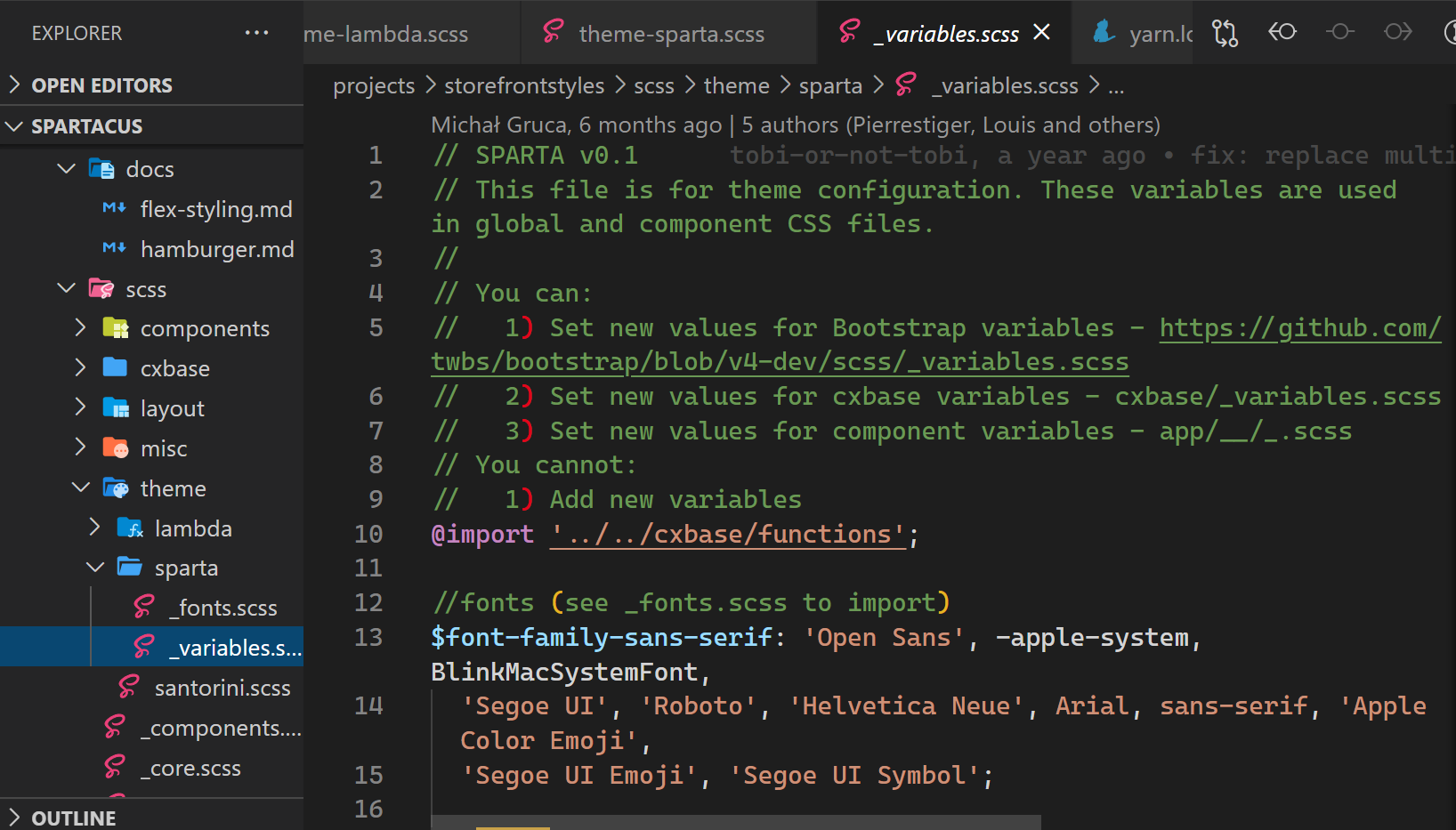Click line number 10 in the gutter

[368, 535]
